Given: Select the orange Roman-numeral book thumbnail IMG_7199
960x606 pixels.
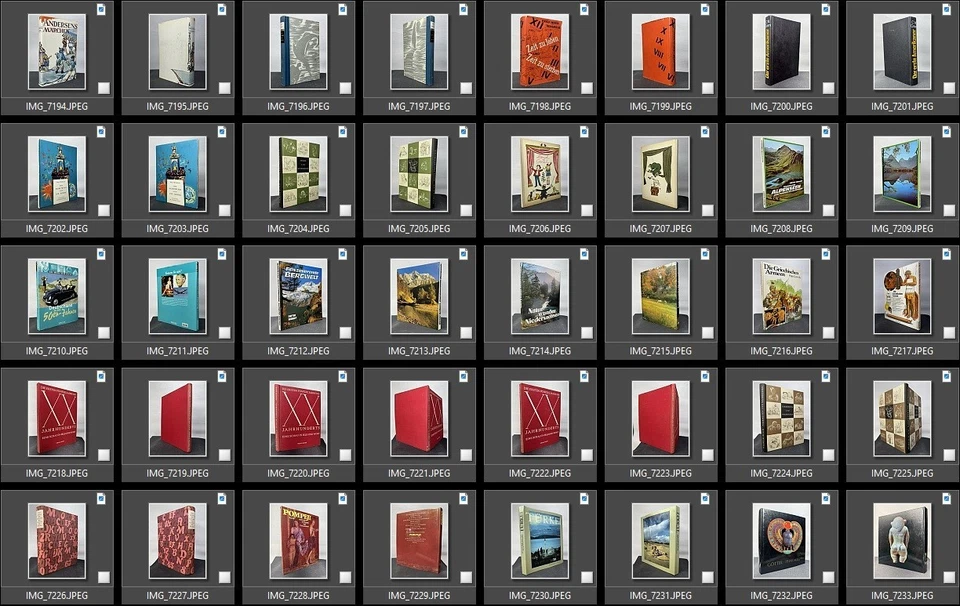Looking at the screenshot, I should pyautogui.click(x=661, y=52).
